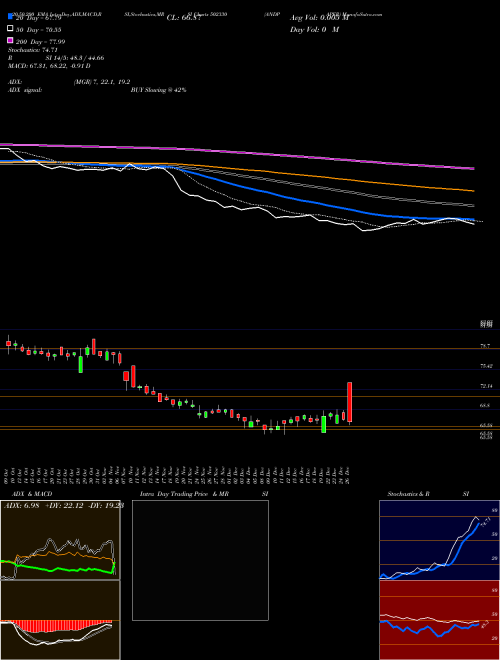Click the MACD values line in the header
Screen dimensions: 500x660
tap(49, 66)
